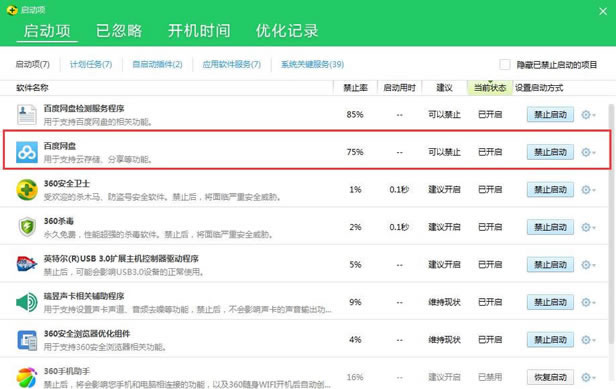
Task: Click the 360安全浏览器优化组件 icon
Action: (27, 340)
